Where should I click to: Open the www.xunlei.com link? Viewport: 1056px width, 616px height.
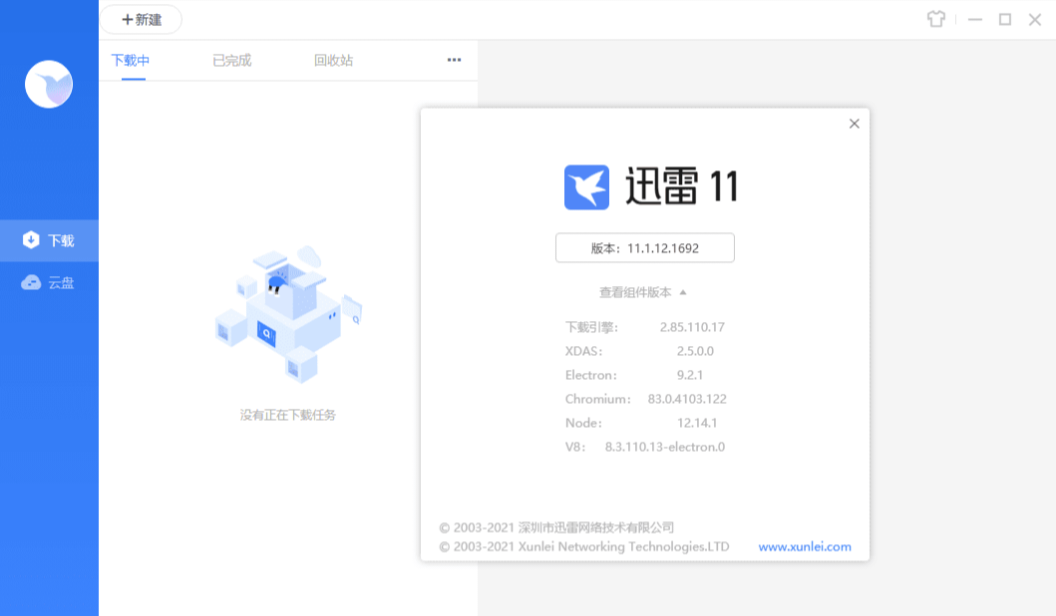(805, 547)
